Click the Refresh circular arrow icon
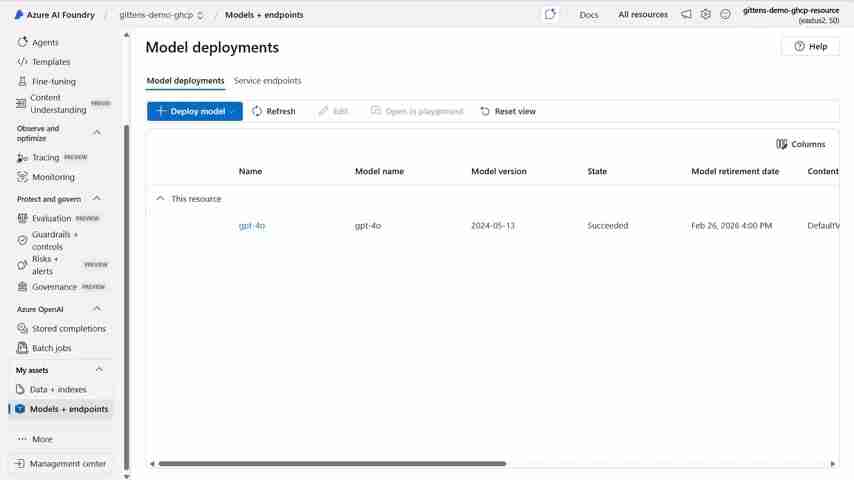Screen dimensions: 854x480 coord(257,111)
